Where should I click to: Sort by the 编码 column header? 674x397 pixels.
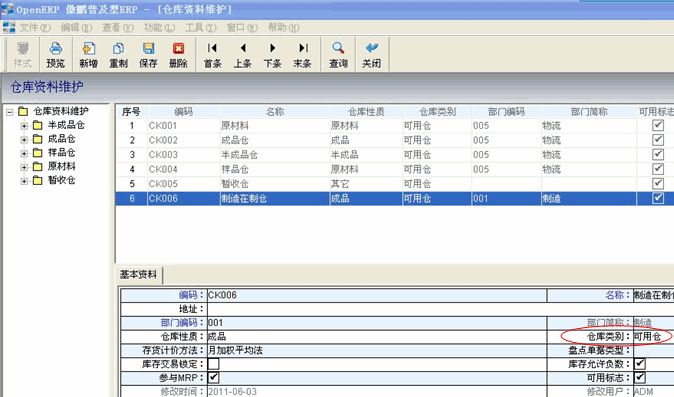(184, 112)
